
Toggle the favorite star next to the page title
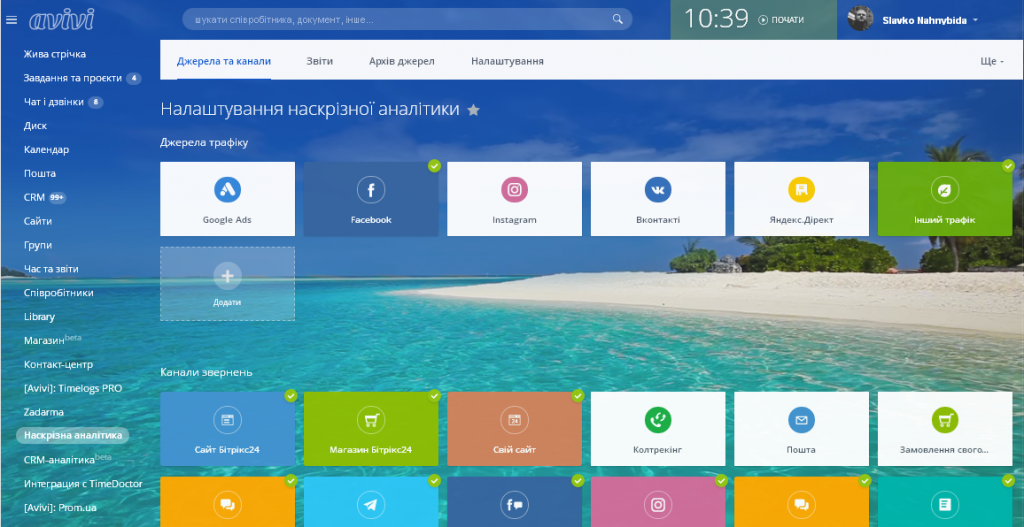tap(473, 110)
